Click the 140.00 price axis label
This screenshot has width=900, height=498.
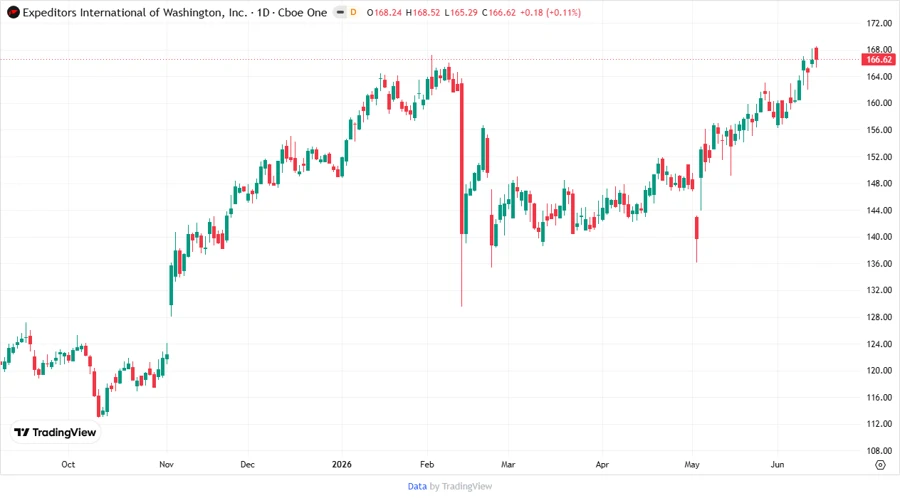(x=879, y=237)
